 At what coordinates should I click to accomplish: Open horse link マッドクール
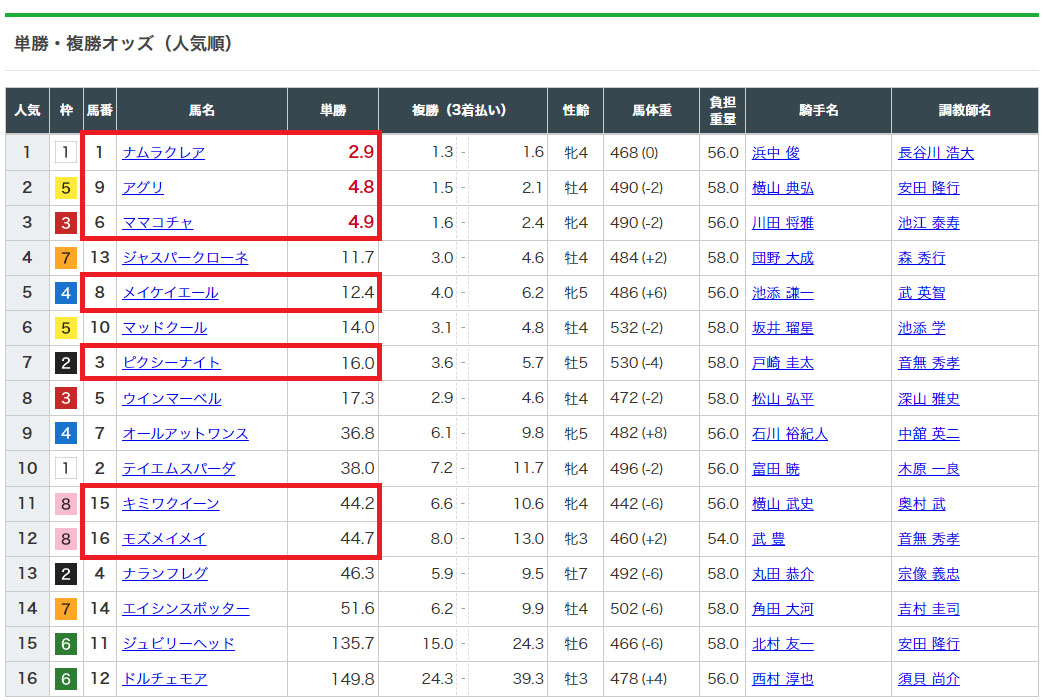(x=164, y=327)
